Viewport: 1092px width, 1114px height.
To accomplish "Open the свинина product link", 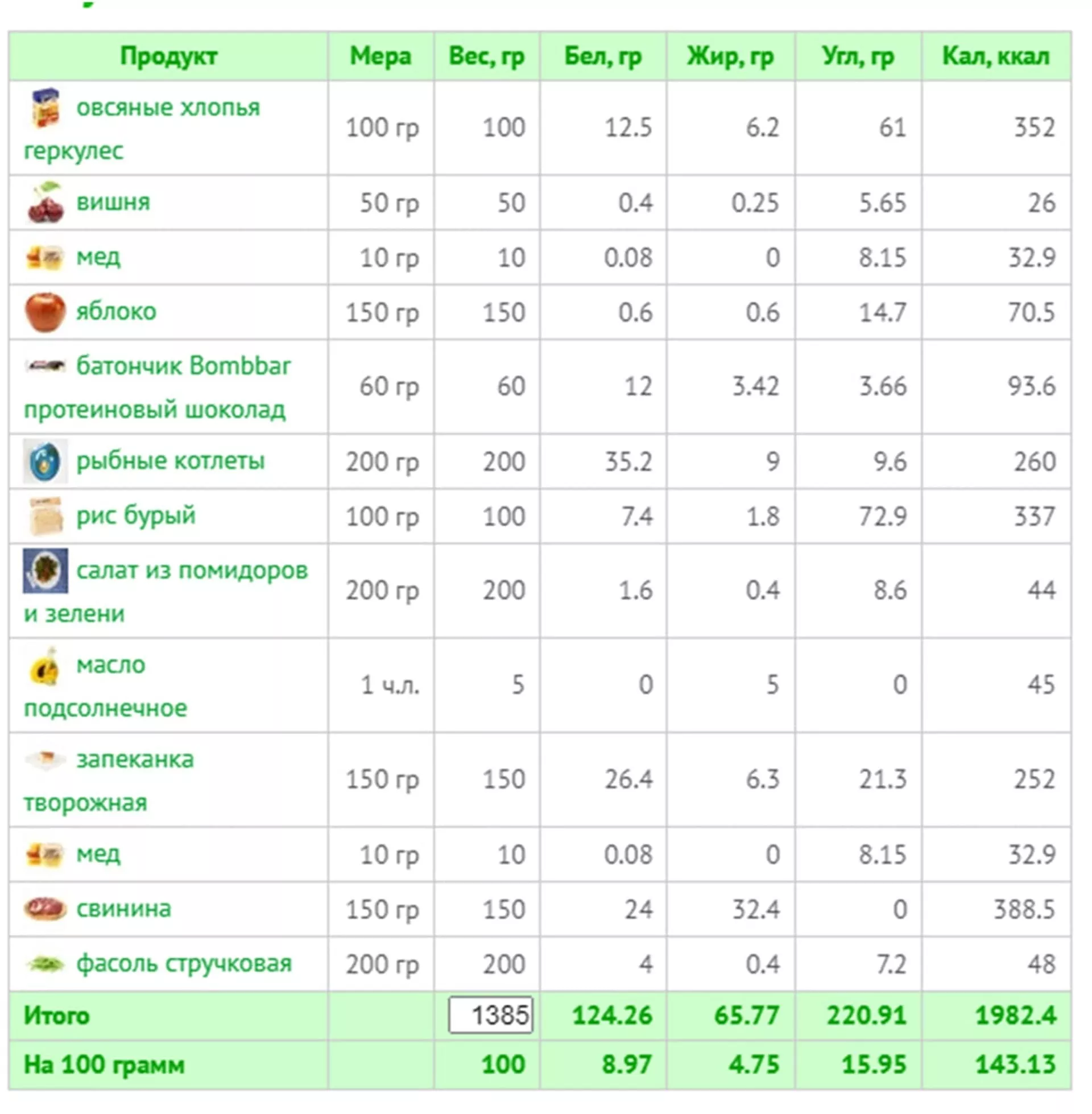I will point(124,909).
